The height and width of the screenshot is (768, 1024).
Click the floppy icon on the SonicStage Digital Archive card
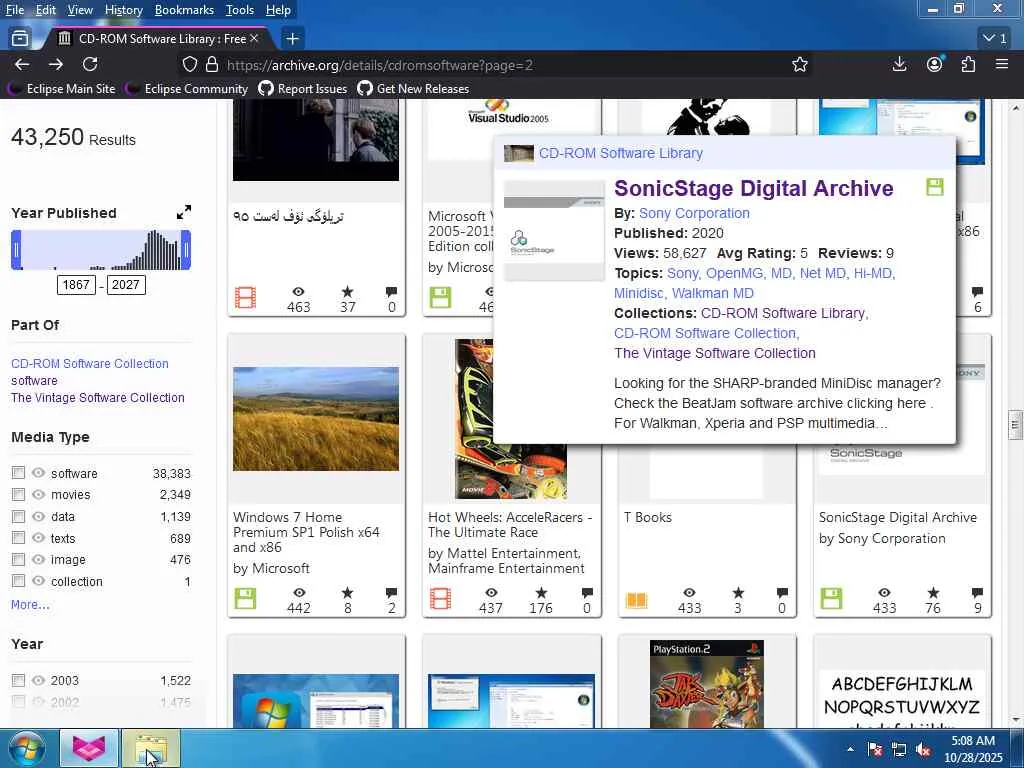coord(831,598)
